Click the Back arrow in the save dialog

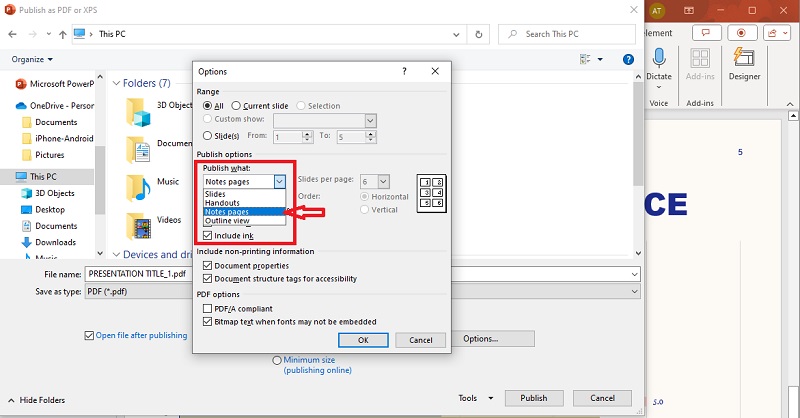[x=13, y=34]
